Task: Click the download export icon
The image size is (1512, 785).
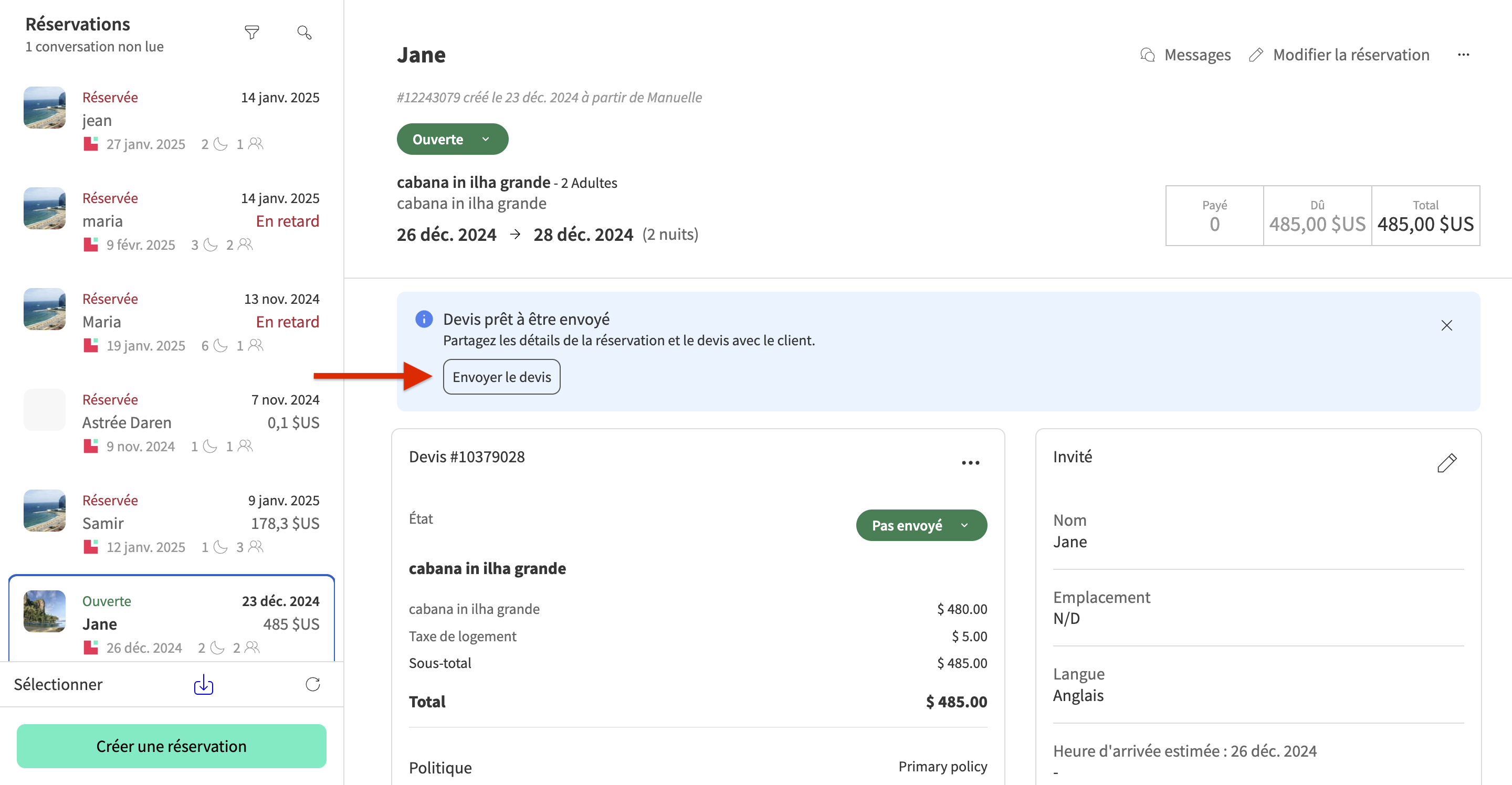Action: 203,684
